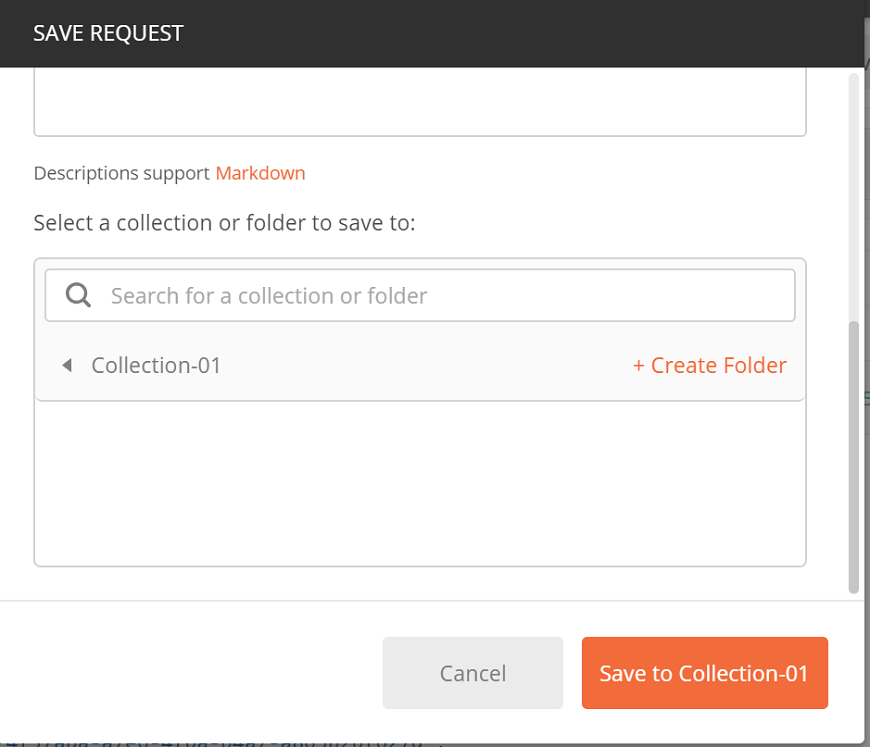Select Collection-01 as save destination

pyautogui.click(x=156, y=365)
